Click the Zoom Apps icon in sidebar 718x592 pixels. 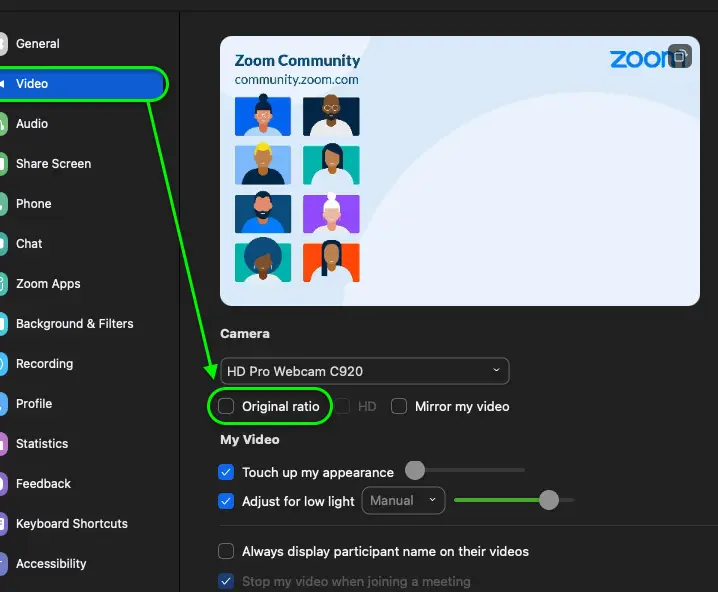coord(3,284)
